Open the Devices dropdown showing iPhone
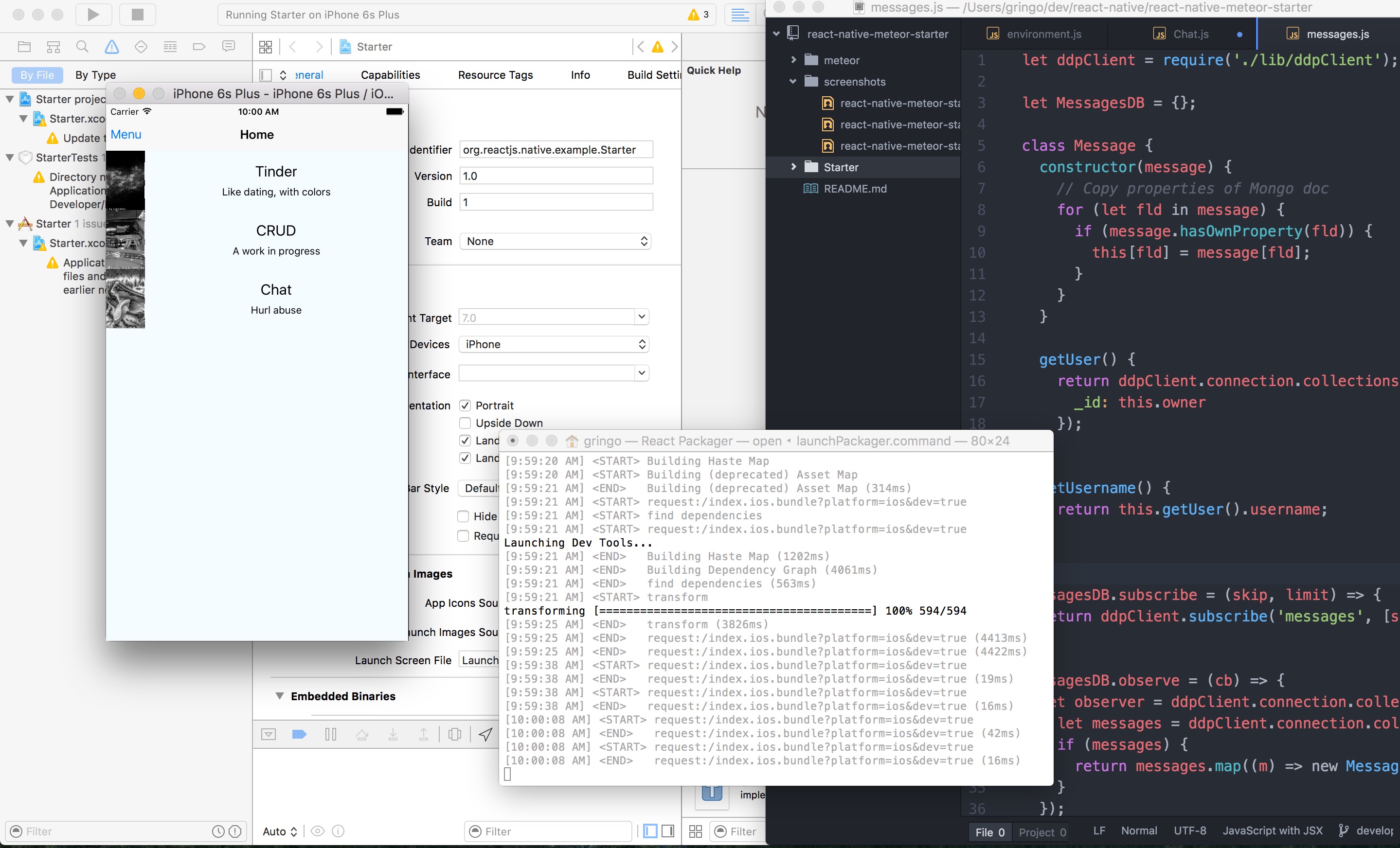The image size is (1400, 848). (554, 344)
